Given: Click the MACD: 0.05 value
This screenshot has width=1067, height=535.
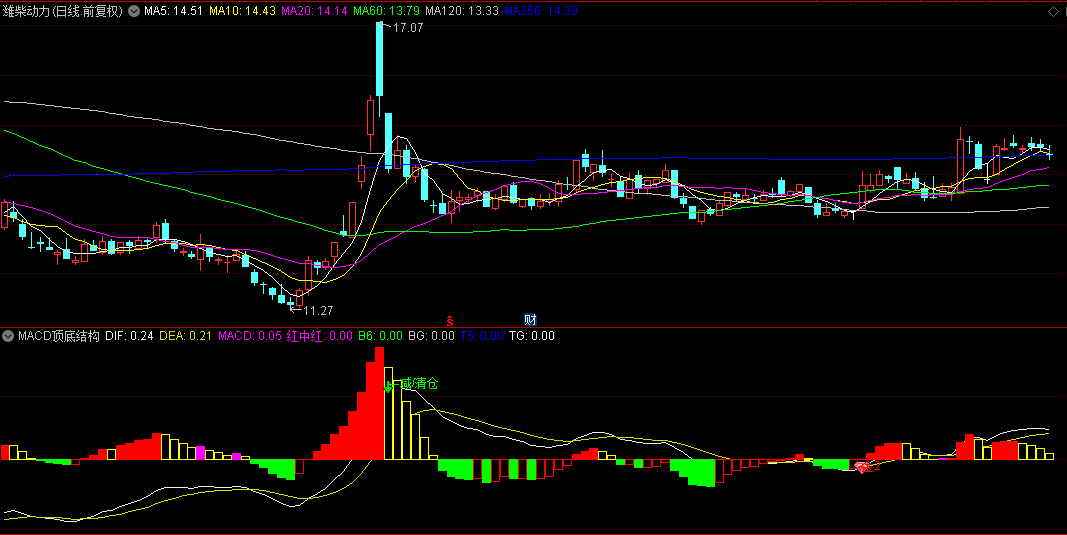Looking at the screenshot, I should click(x=250, y=336).
